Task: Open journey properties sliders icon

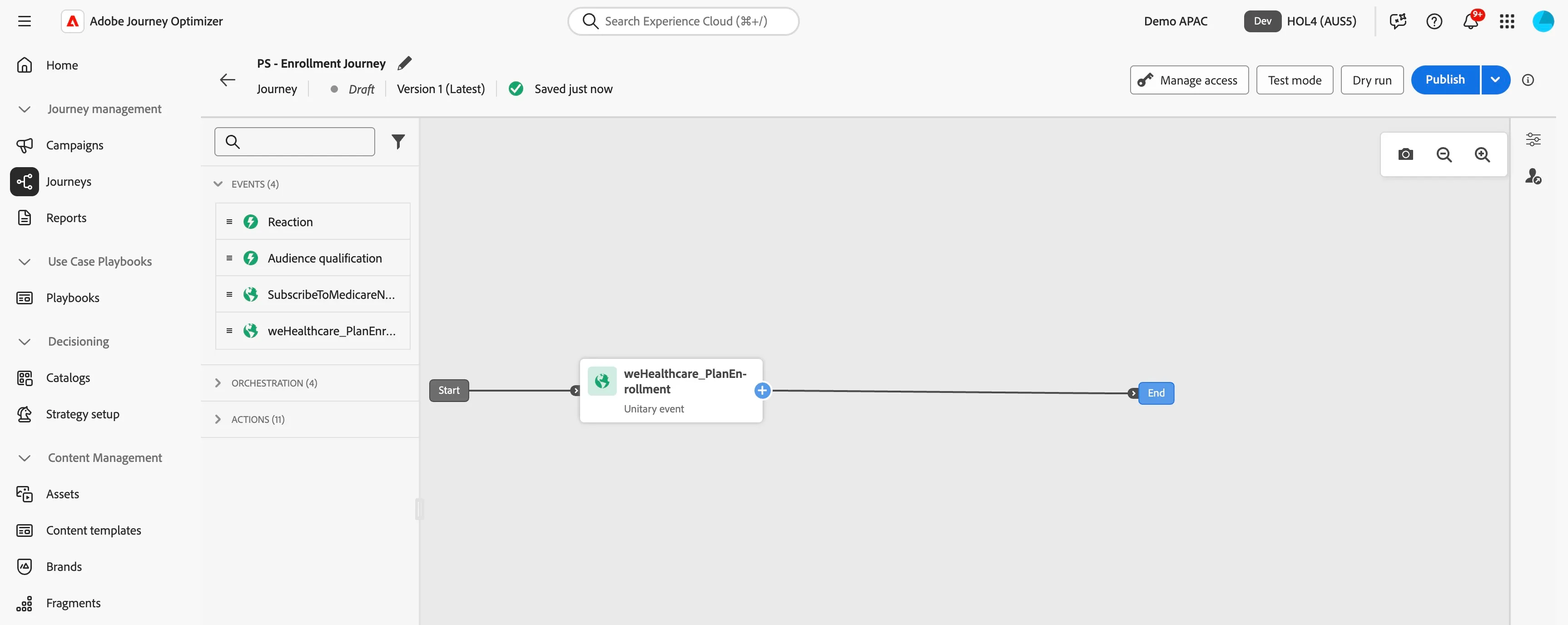Action: 1533,139
